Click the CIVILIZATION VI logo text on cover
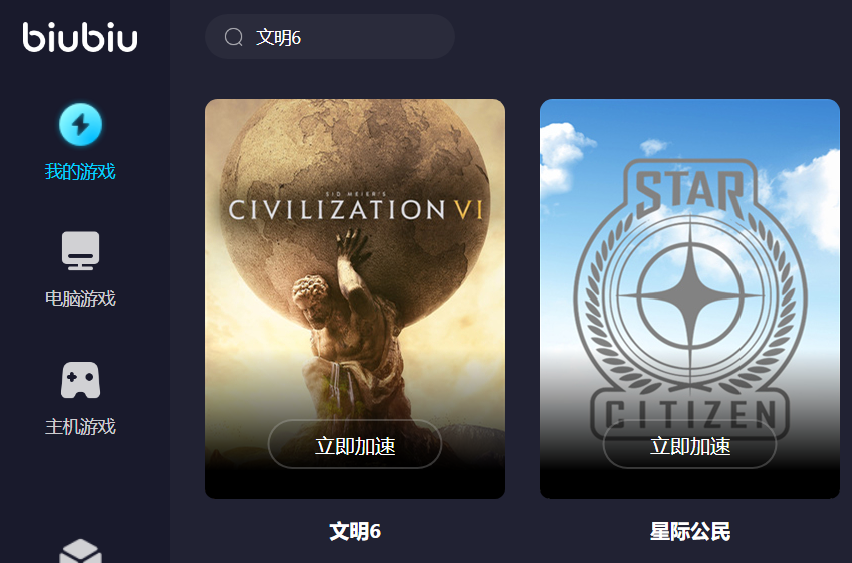The width and height of the screenshot is (852, 563). click(356, 209)
